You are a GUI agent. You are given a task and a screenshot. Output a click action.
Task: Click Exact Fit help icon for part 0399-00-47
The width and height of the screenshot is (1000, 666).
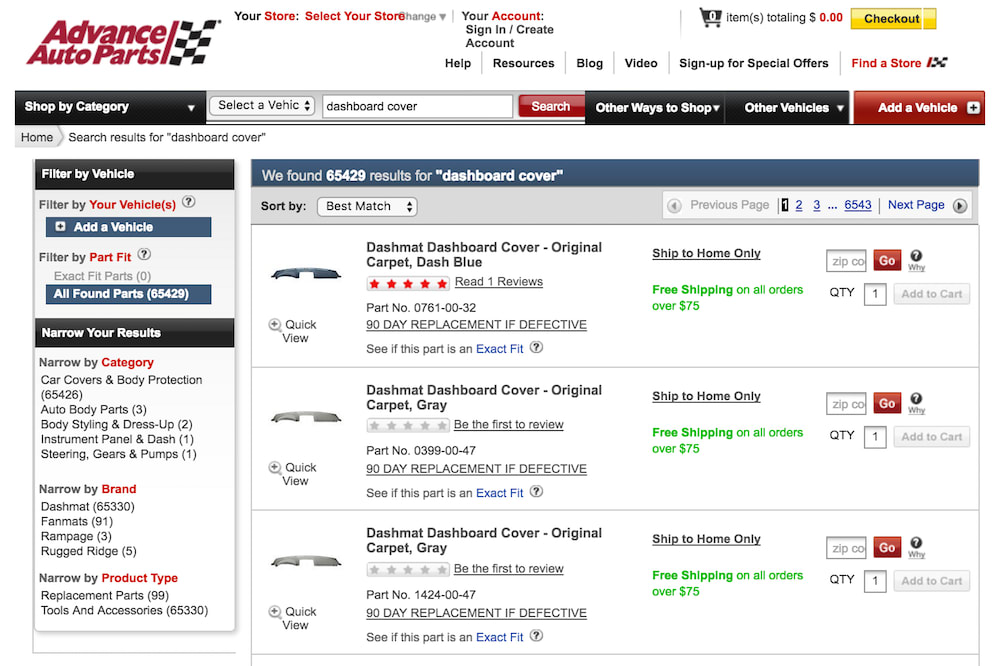coord(537,492)
